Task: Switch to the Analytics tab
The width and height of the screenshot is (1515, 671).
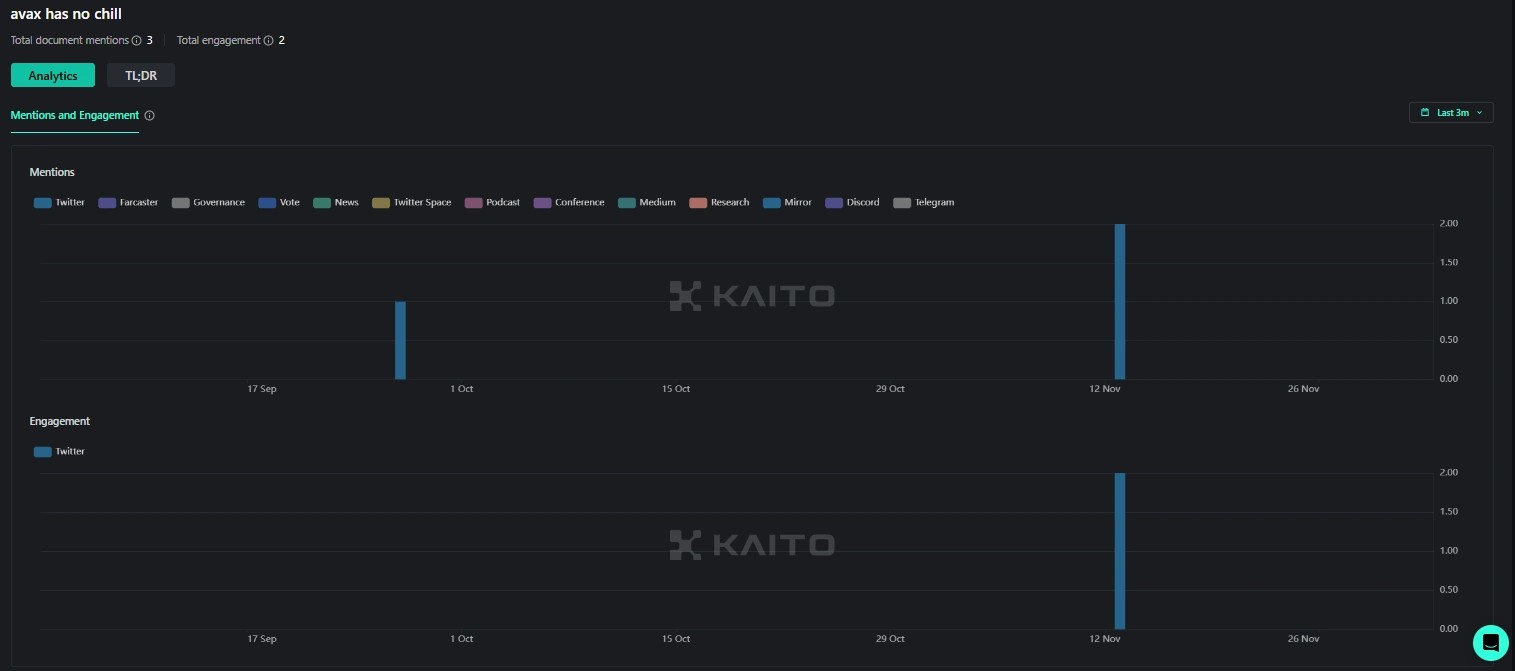Action: point(53,76)
